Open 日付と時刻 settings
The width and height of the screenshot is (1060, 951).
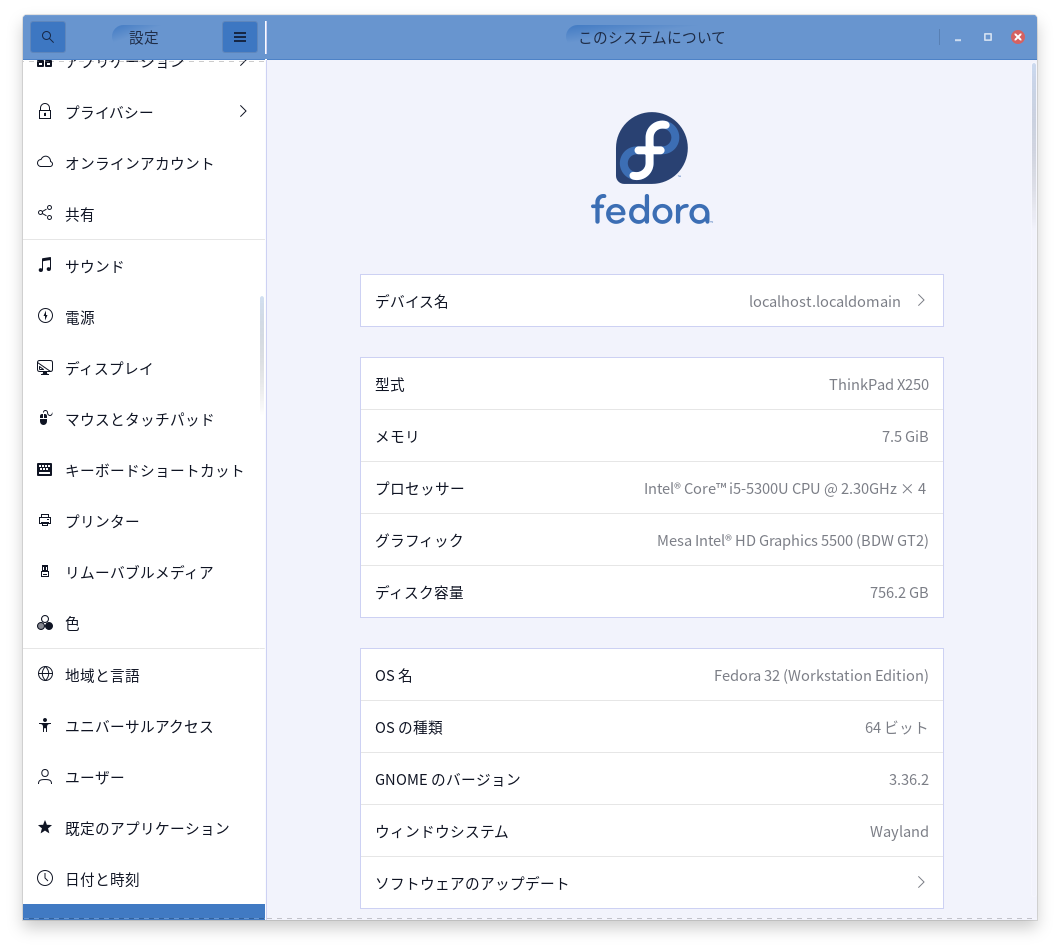coord(144,879)
